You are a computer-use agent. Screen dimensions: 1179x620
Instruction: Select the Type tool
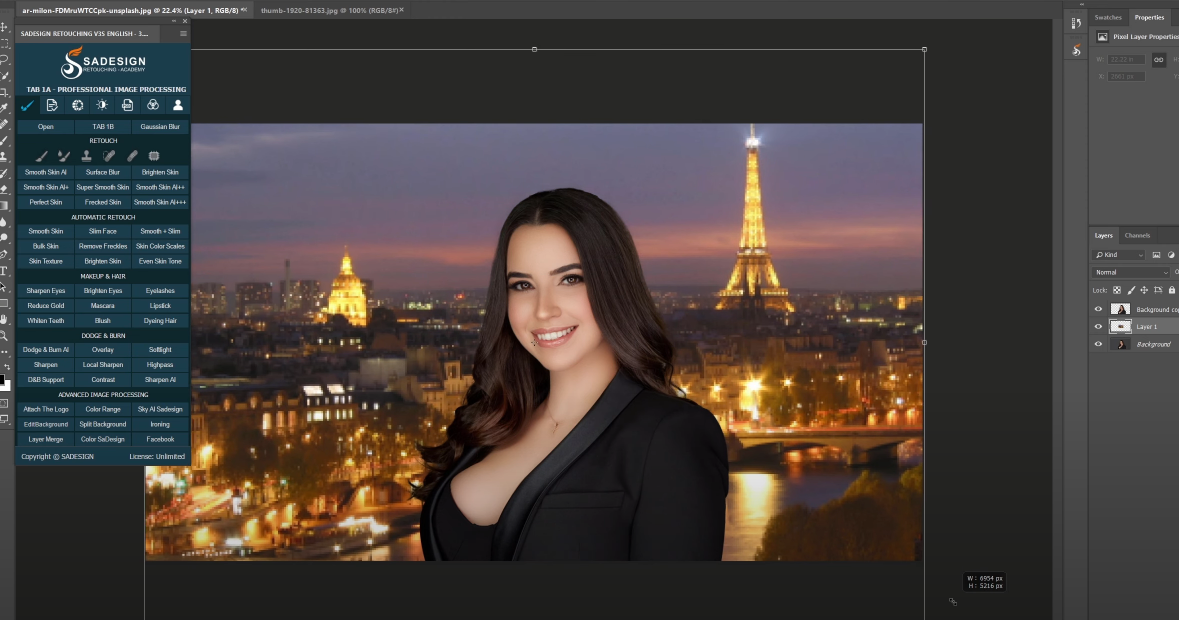point(5,271)
